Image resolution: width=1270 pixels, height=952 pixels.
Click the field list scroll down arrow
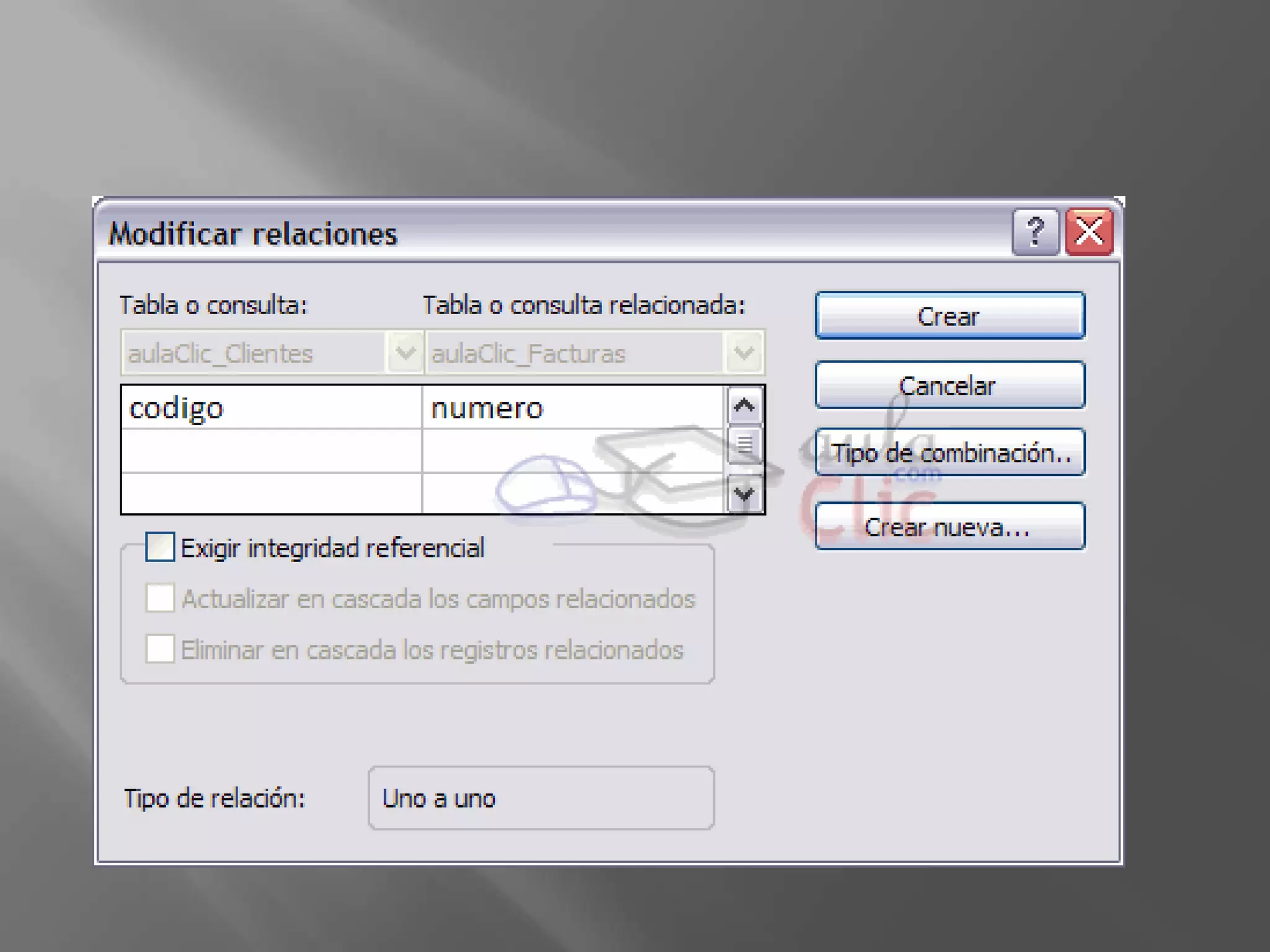(x=744, y=494)
